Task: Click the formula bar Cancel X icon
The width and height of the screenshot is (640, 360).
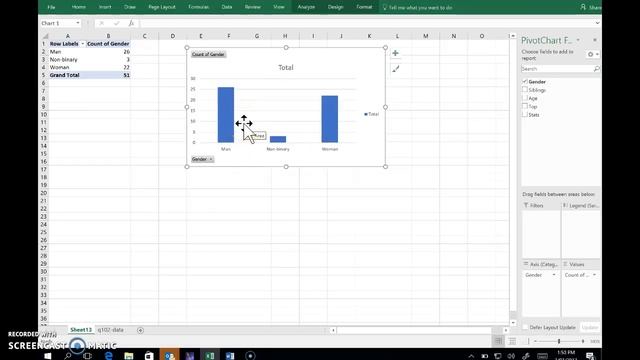Action: pos(102,23)
